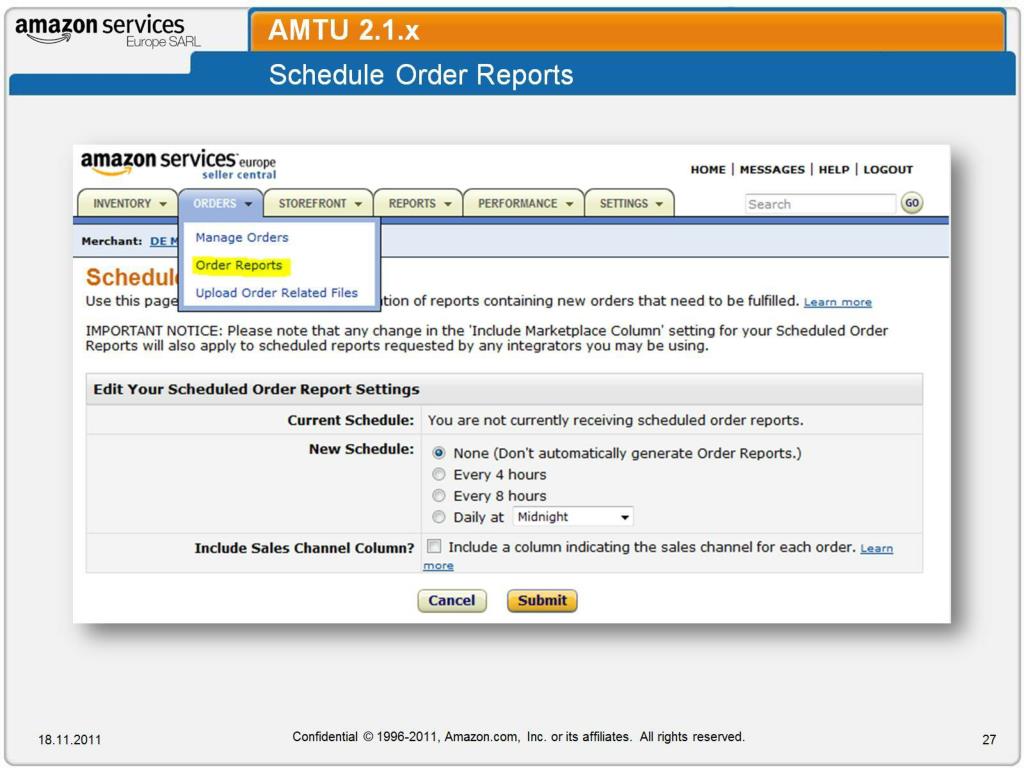Expand the Inventory tab dropdown arrow
The image size is (1024, 768).
pyautogui.click(x=163, y=204)
